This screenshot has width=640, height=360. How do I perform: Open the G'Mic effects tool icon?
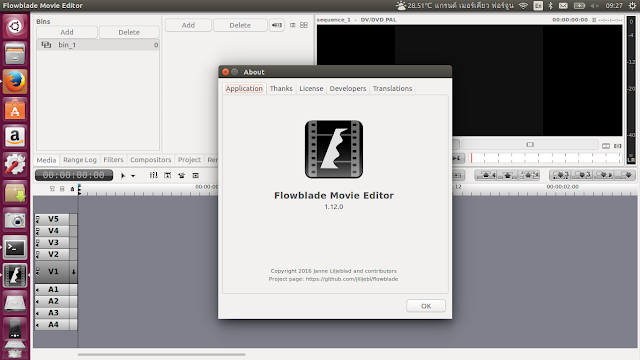[182, 175]
